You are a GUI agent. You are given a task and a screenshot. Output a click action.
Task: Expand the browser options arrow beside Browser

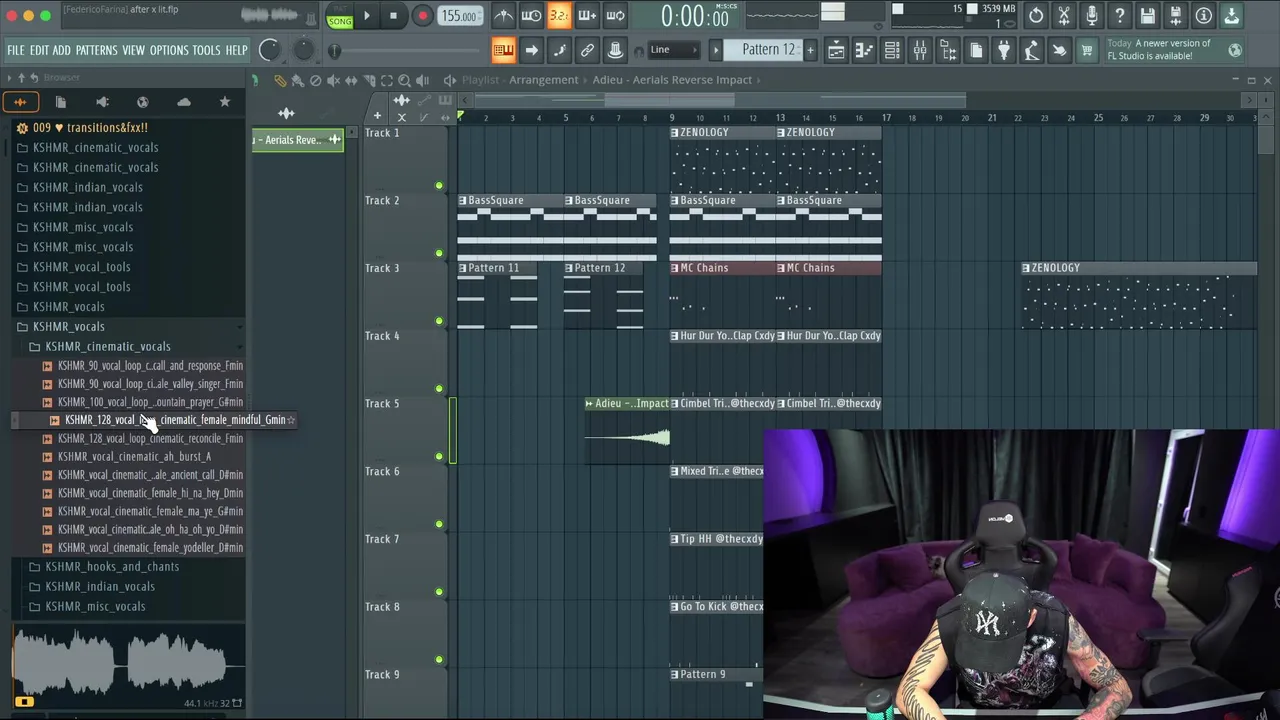[x=10, y=78]
